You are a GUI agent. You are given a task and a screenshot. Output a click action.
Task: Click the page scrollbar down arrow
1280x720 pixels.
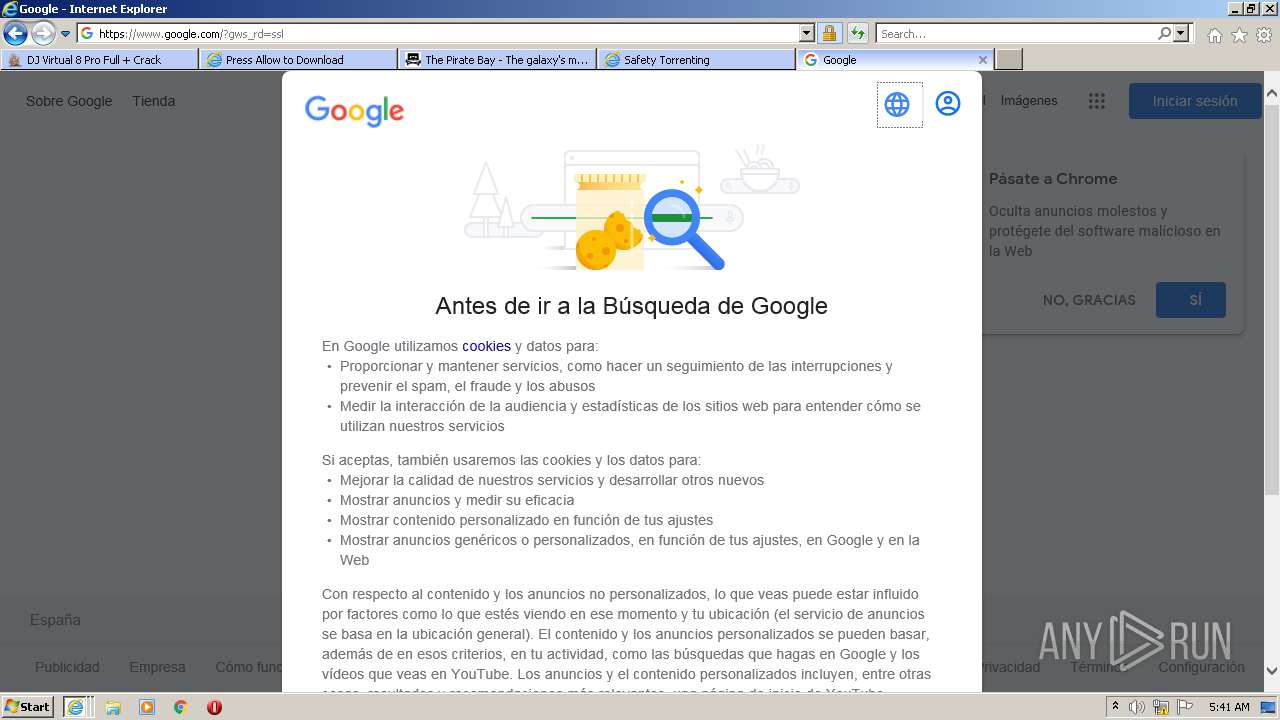coord(1271,671)
